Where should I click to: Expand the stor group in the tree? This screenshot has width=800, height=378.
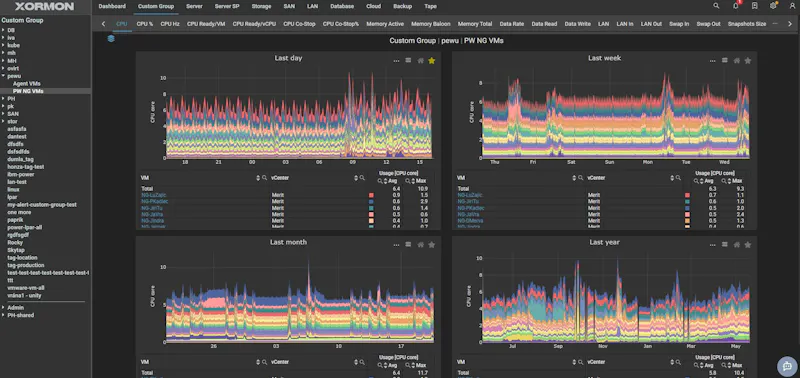point(3,121)
